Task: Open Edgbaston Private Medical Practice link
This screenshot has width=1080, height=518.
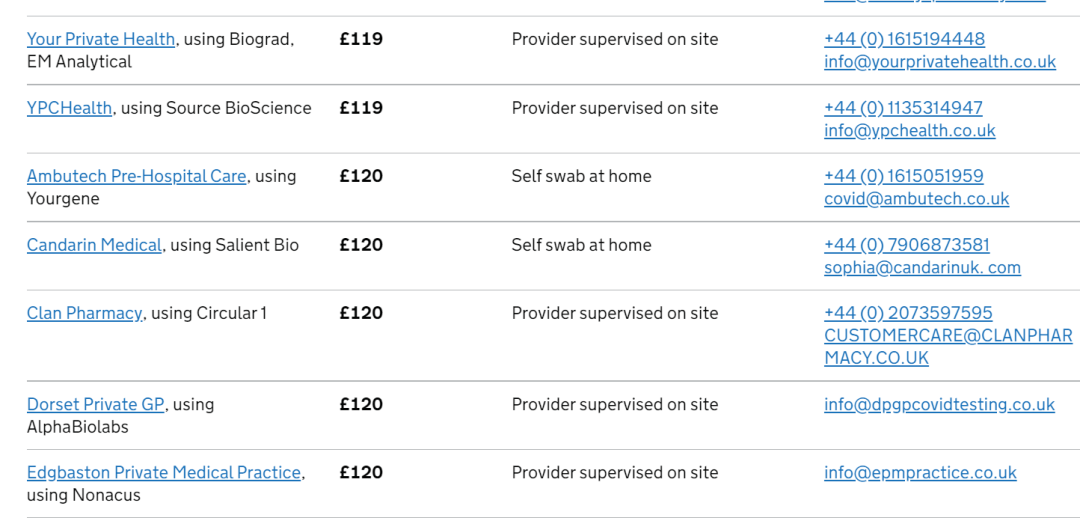Action: 164,473
